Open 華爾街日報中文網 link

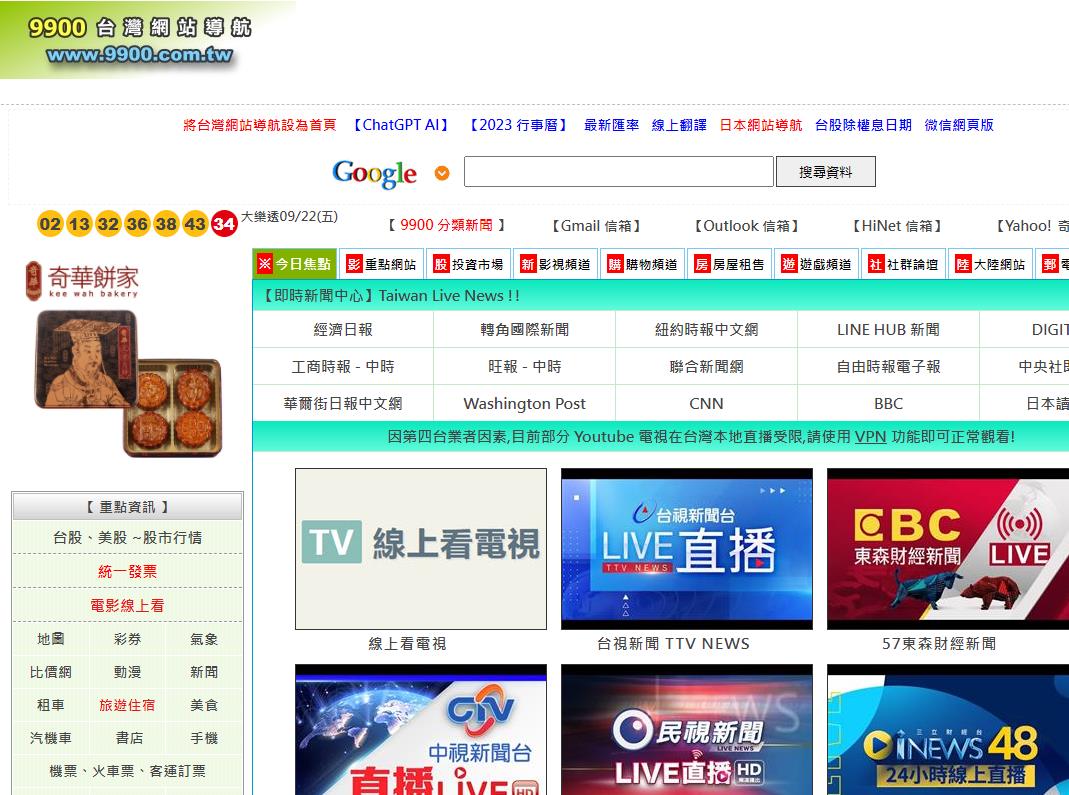pos(343,404)
